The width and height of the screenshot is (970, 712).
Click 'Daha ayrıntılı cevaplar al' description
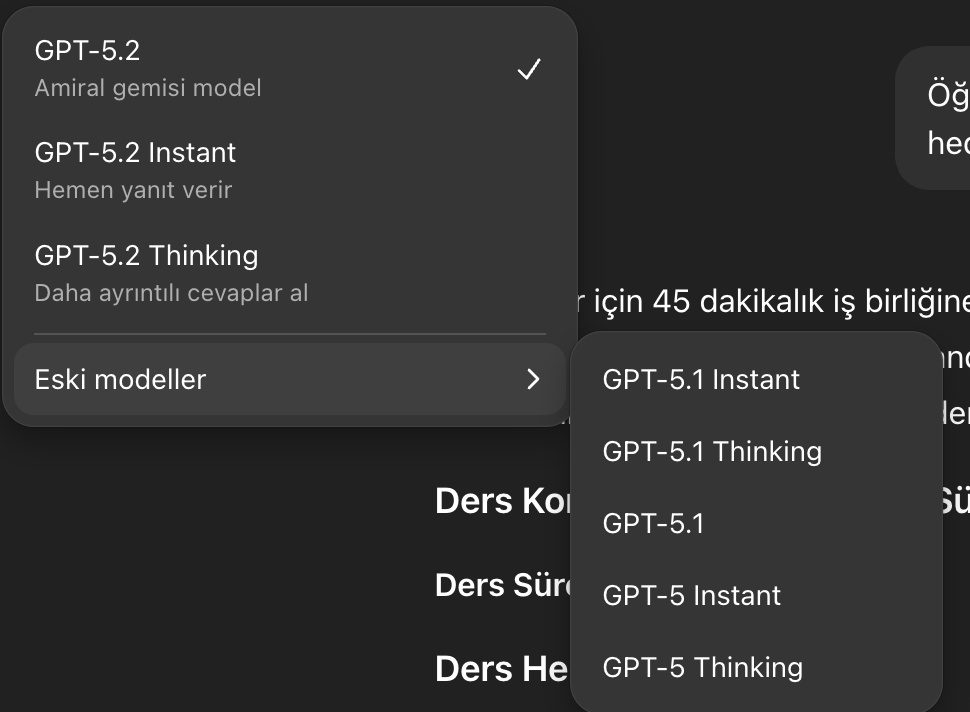171,293
